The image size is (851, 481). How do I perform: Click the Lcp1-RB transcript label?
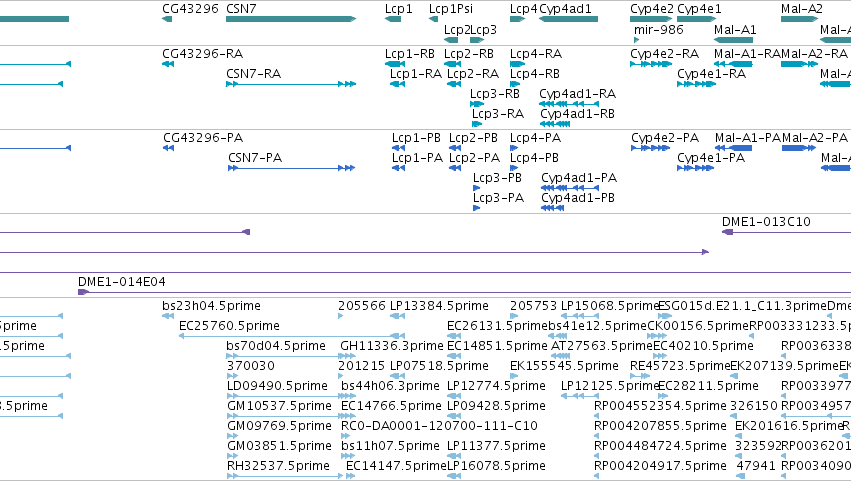(x=410, y=54)
